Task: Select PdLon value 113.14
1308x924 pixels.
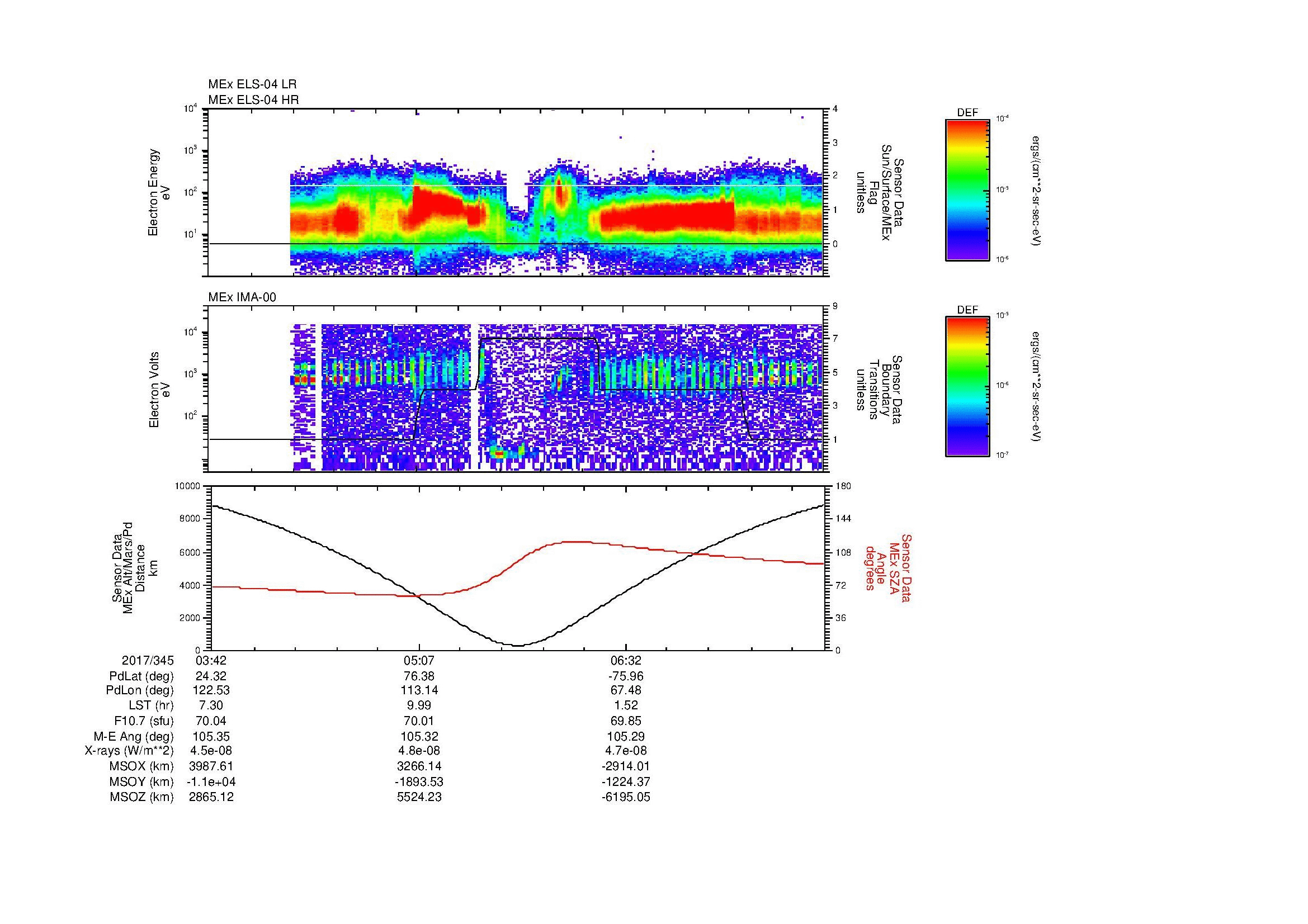Action: point(419,690)
